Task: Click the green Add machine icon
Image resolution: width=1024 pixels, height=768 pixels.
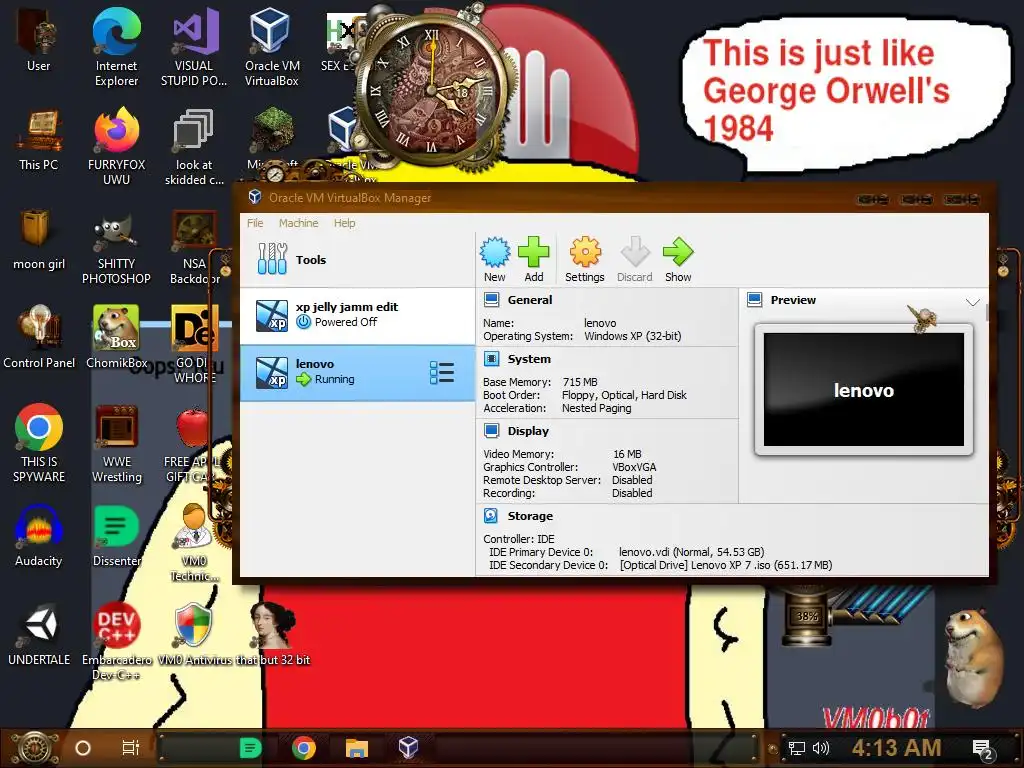Action: click(534, 259)
